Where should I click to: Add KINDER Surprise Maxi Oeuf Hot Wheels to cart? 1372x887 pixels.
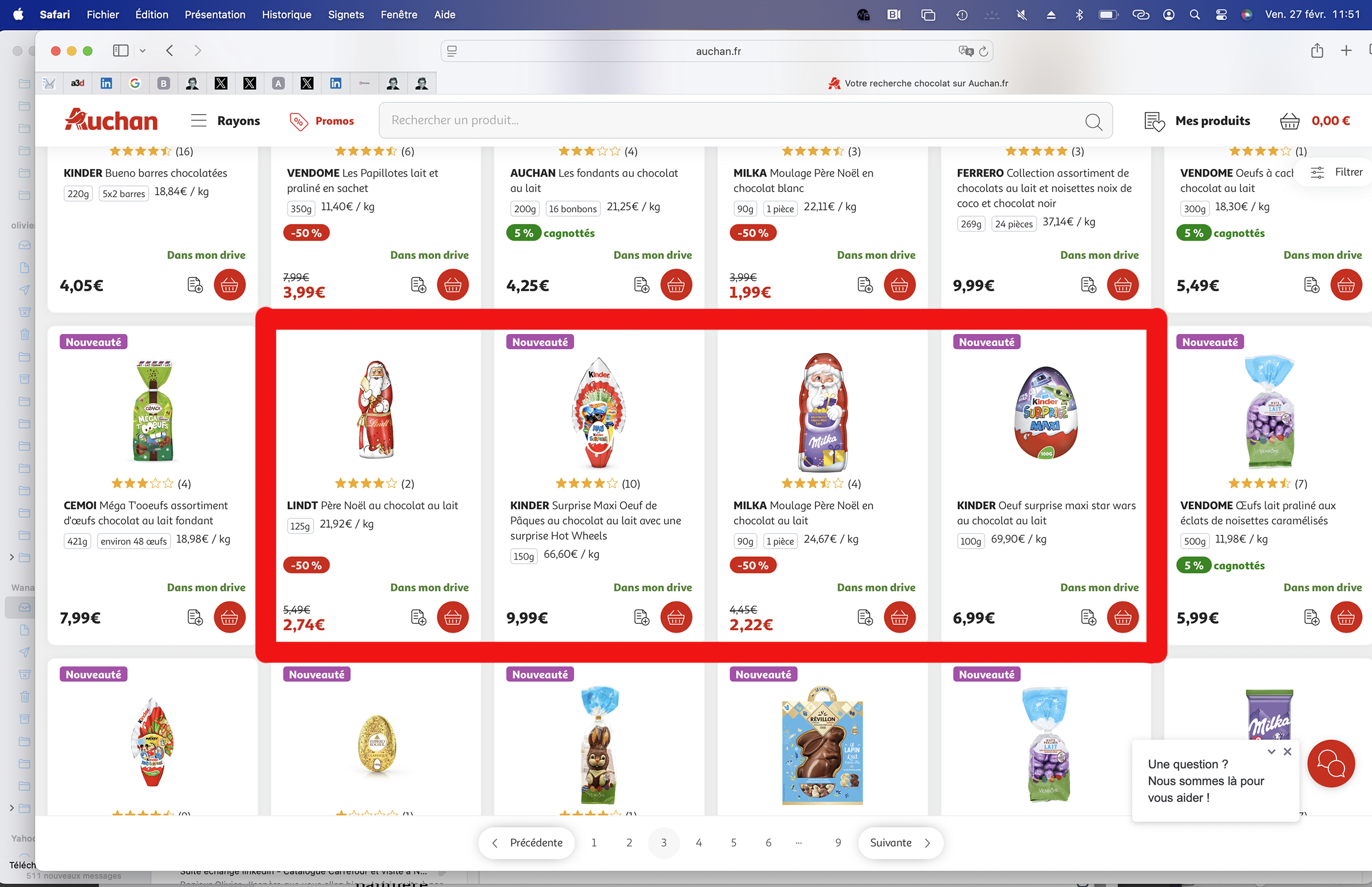[x=676, y=618]
